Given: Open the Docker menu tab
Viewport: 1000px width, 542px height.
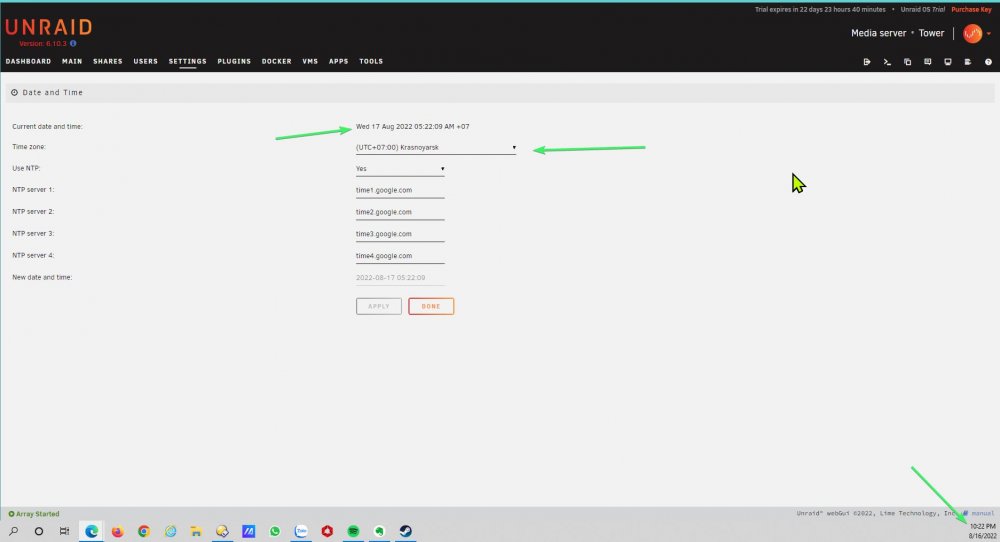Looking at the screenshot, I should tap(277, 62).
